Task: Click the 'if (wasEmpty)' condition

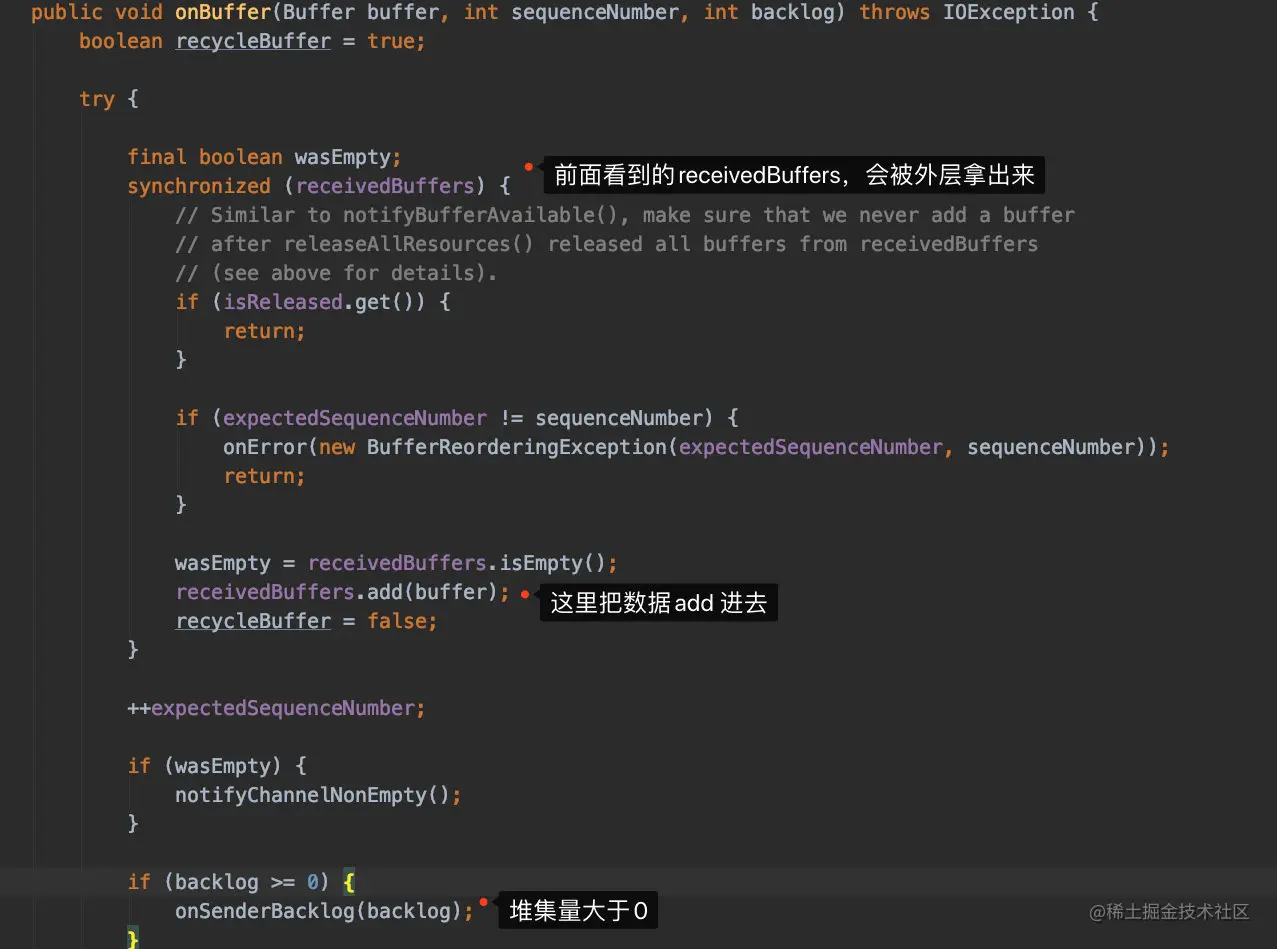Action: pos(205,766)
